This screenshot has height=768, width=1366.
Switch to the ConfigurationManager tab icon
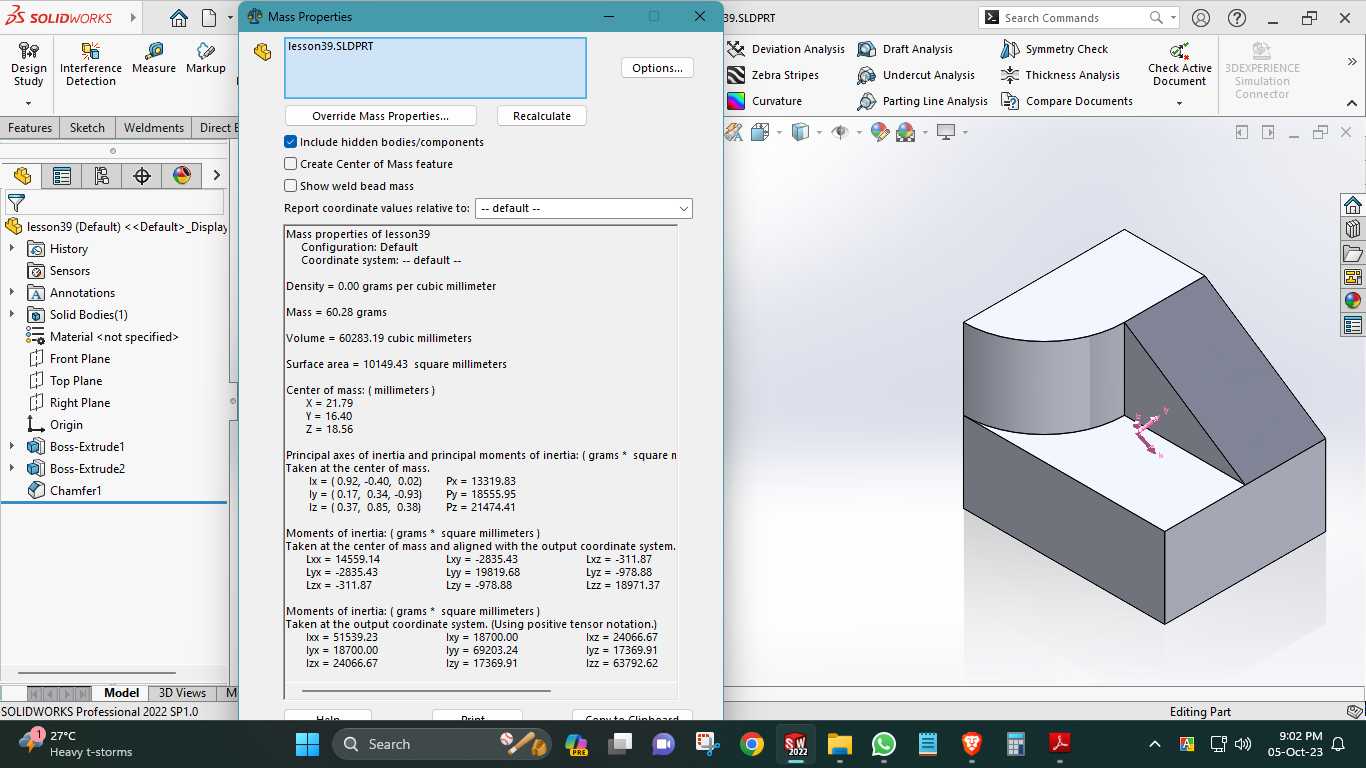tap(102, 176)
